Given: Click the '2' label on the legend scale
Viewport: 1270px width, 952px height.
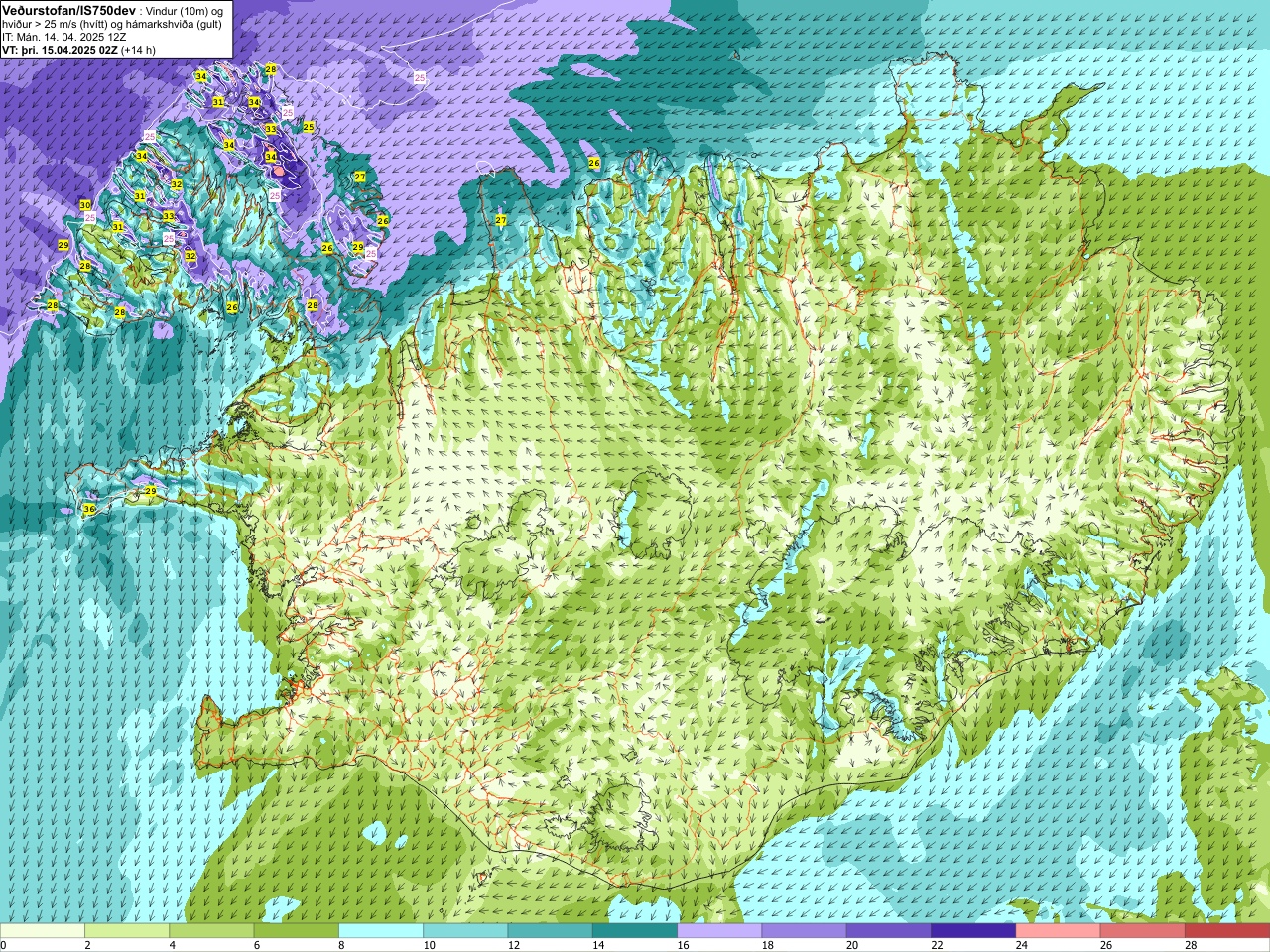Looking at the screenshot, I should click(87, 945).
